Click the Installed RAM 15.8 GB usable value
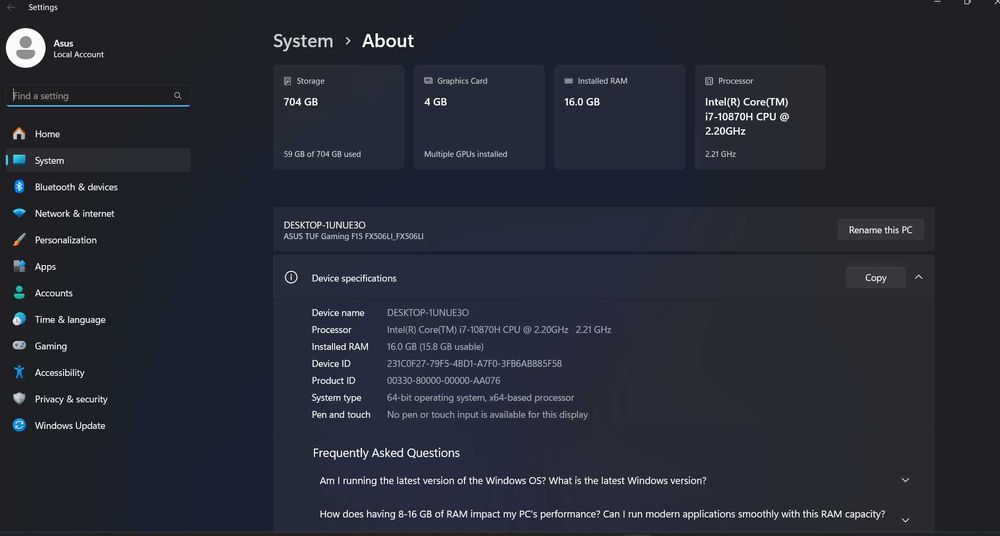The width and height of the screenshot is (1000, 536). pos(435,346)
